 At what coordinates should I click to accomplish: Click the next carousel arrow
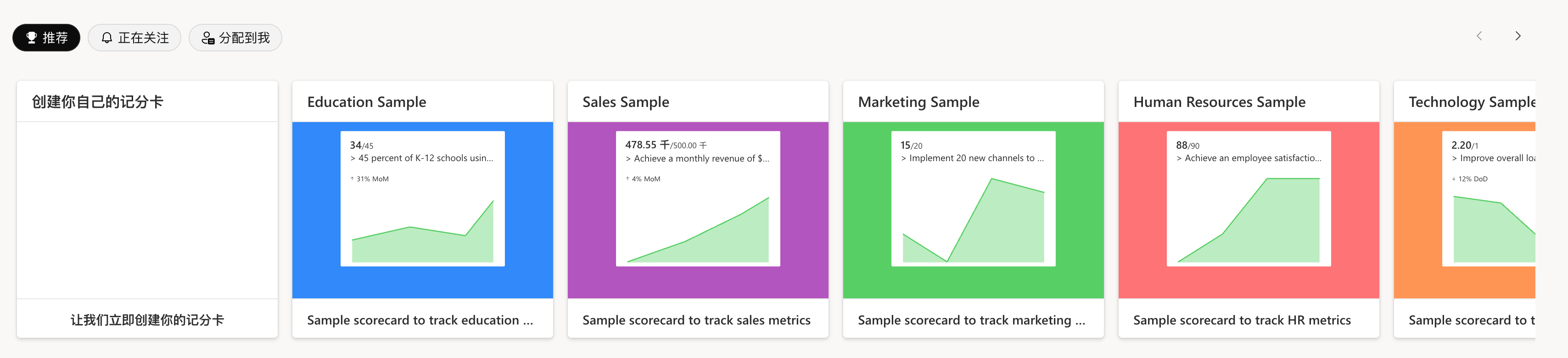click(x=1518, y=36)
